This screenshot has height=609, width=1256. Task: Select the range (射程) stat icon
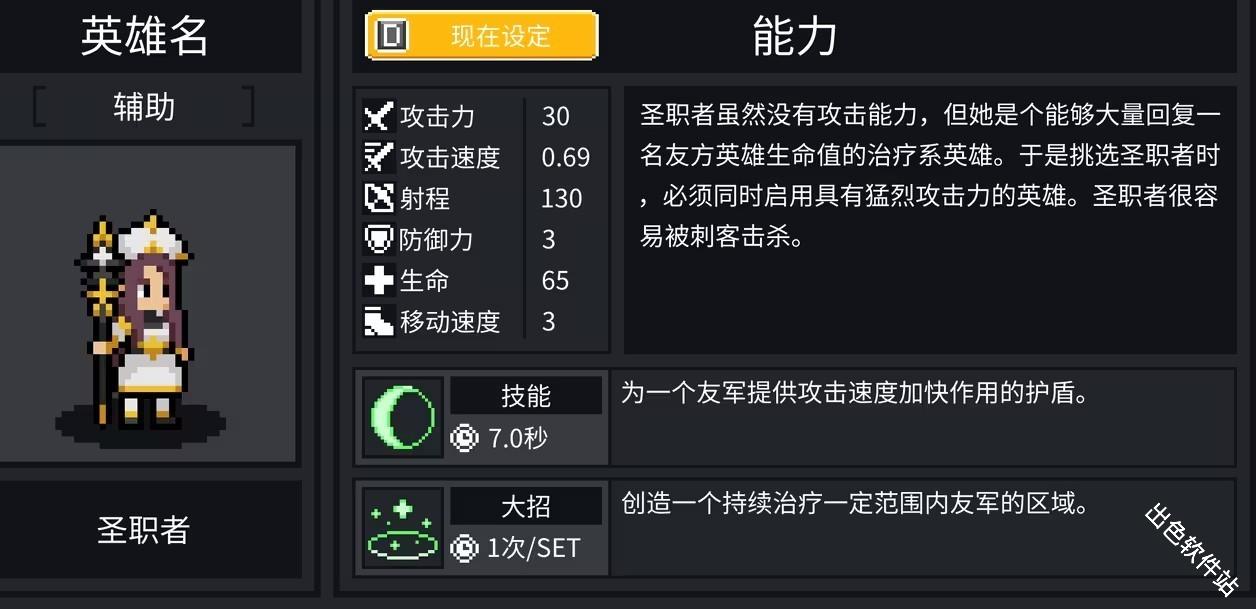click(x=378, y=199)
